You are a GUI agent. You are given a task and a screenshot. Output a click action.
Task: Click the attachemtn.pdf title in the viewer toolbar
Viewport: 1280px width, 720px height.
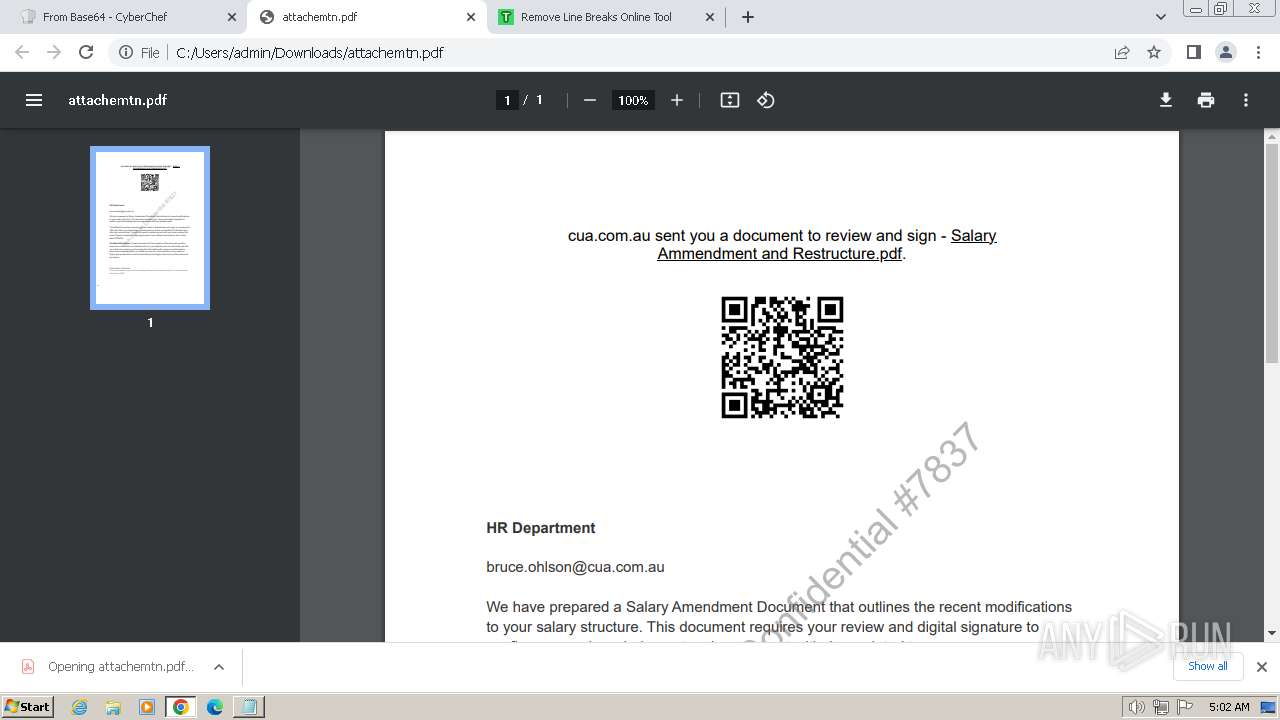[x=117, y=100]
